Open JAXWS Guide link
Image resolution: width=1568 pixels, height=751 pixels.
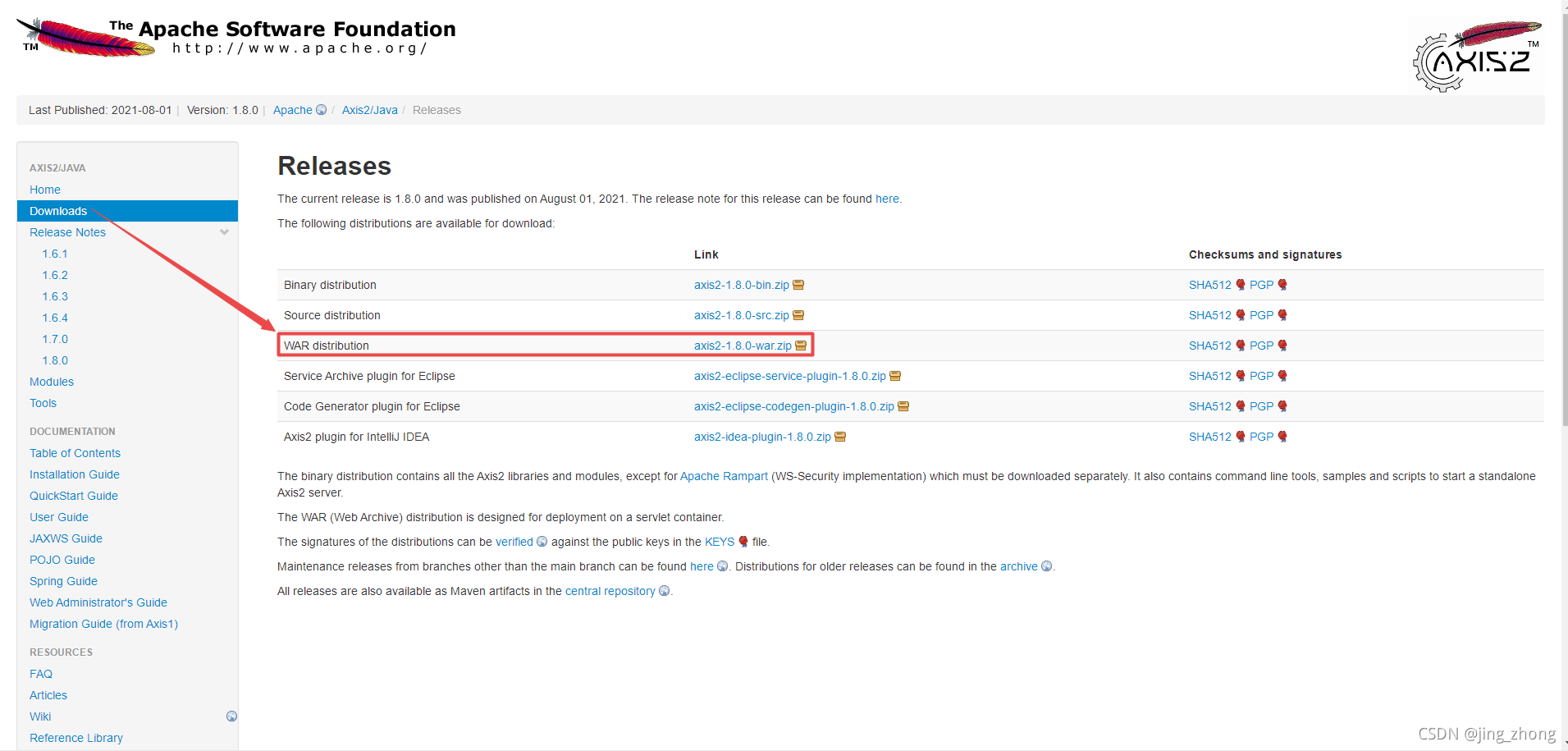point(66,538)
